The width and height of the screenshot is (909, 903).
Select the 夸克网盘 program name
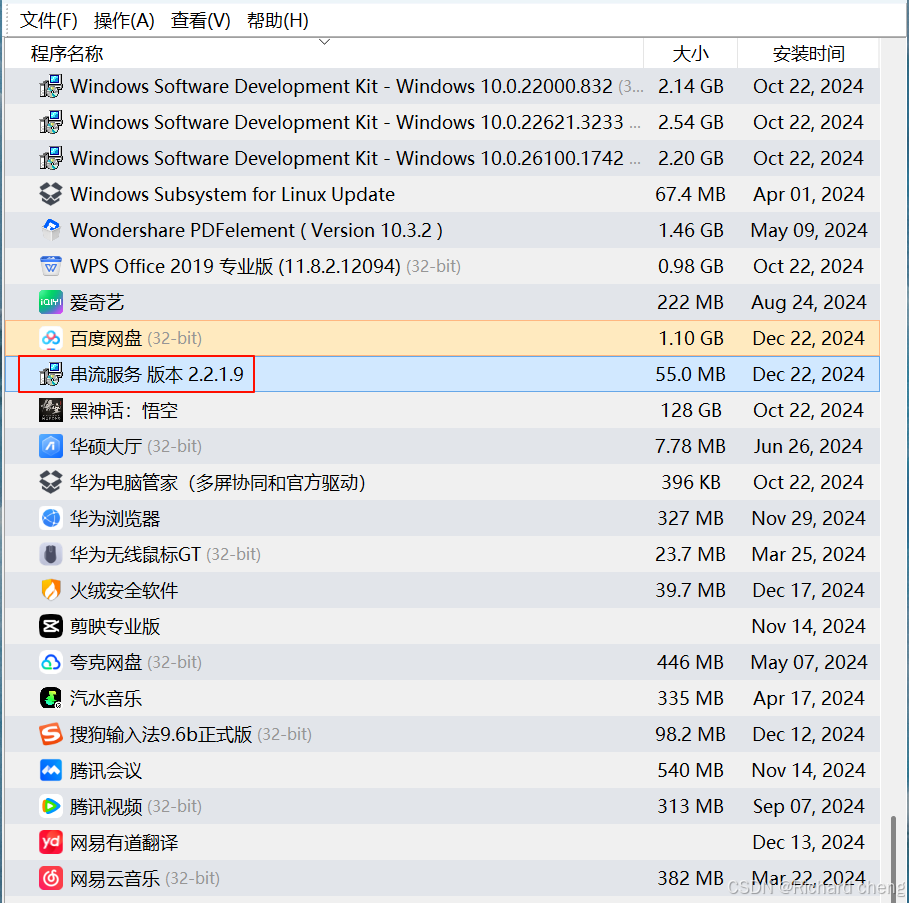[x=106, y=662]
